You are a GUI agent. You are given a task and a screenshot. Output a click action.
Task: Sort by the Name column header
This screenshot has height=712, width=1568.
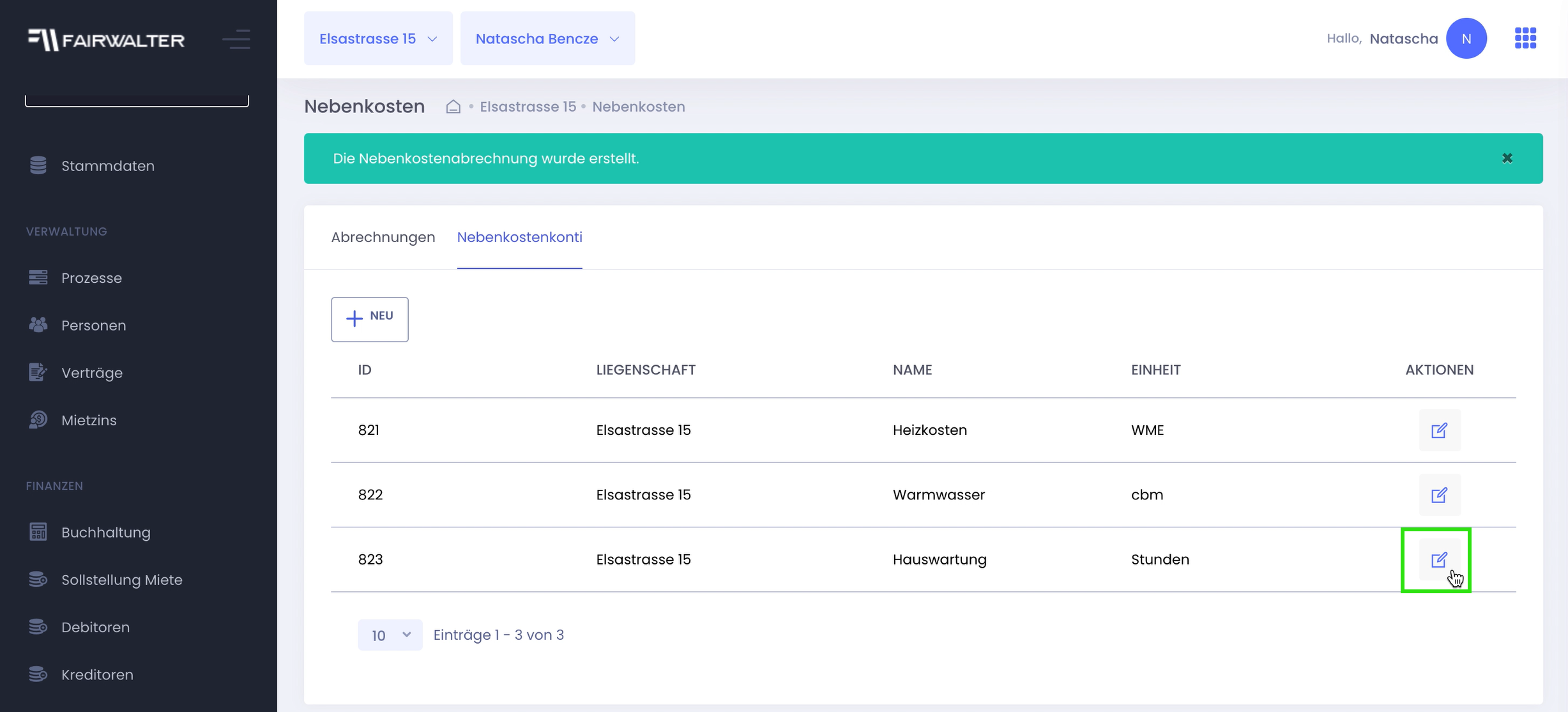tap(912, 370)
